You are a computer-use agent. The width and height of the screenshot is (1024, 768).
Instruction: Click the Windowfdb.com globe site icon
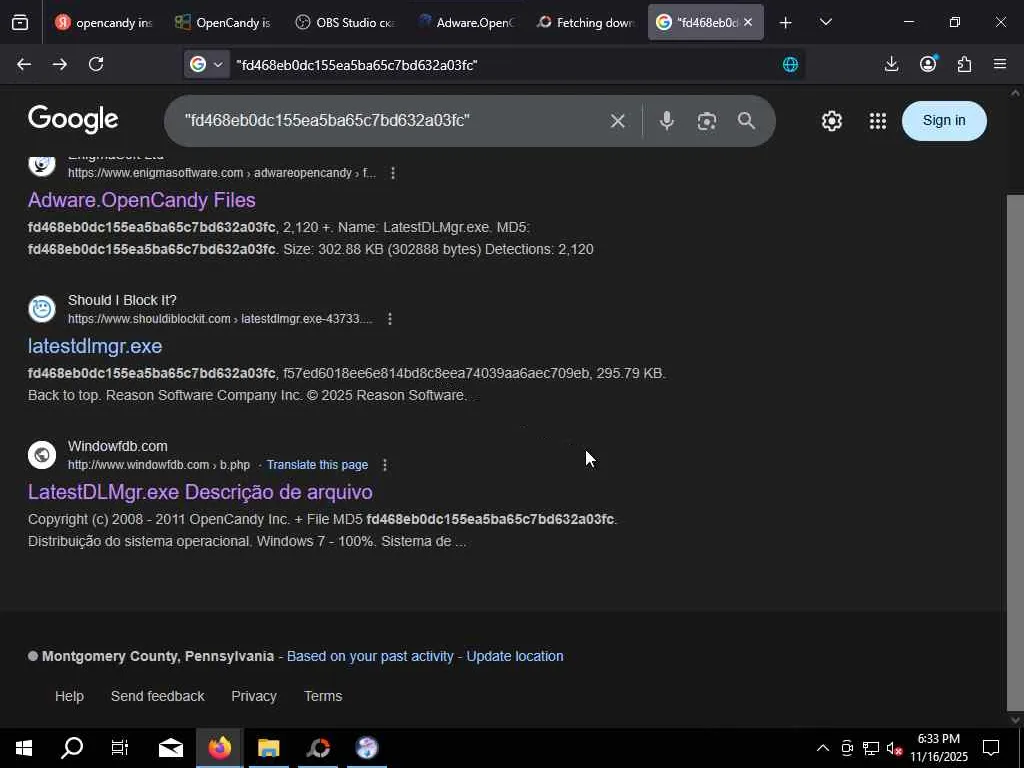pos(42,455)
